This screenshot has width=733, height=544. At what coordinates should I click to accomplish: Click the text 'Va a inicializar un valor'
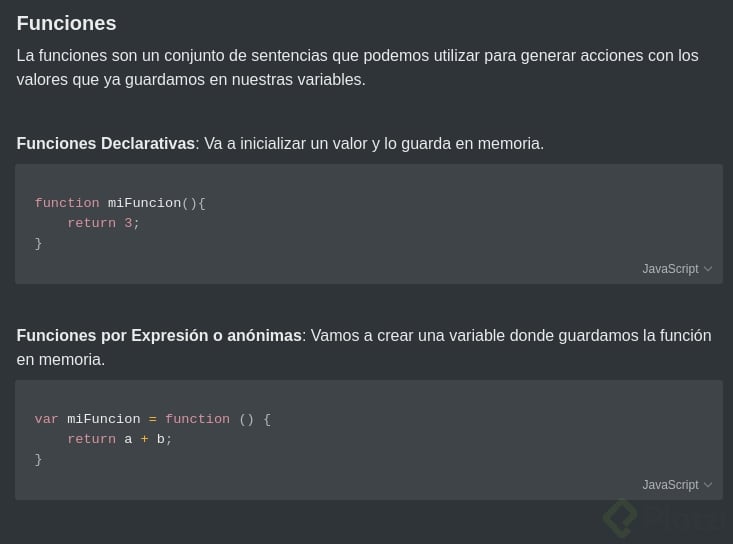tap(287, 143)
